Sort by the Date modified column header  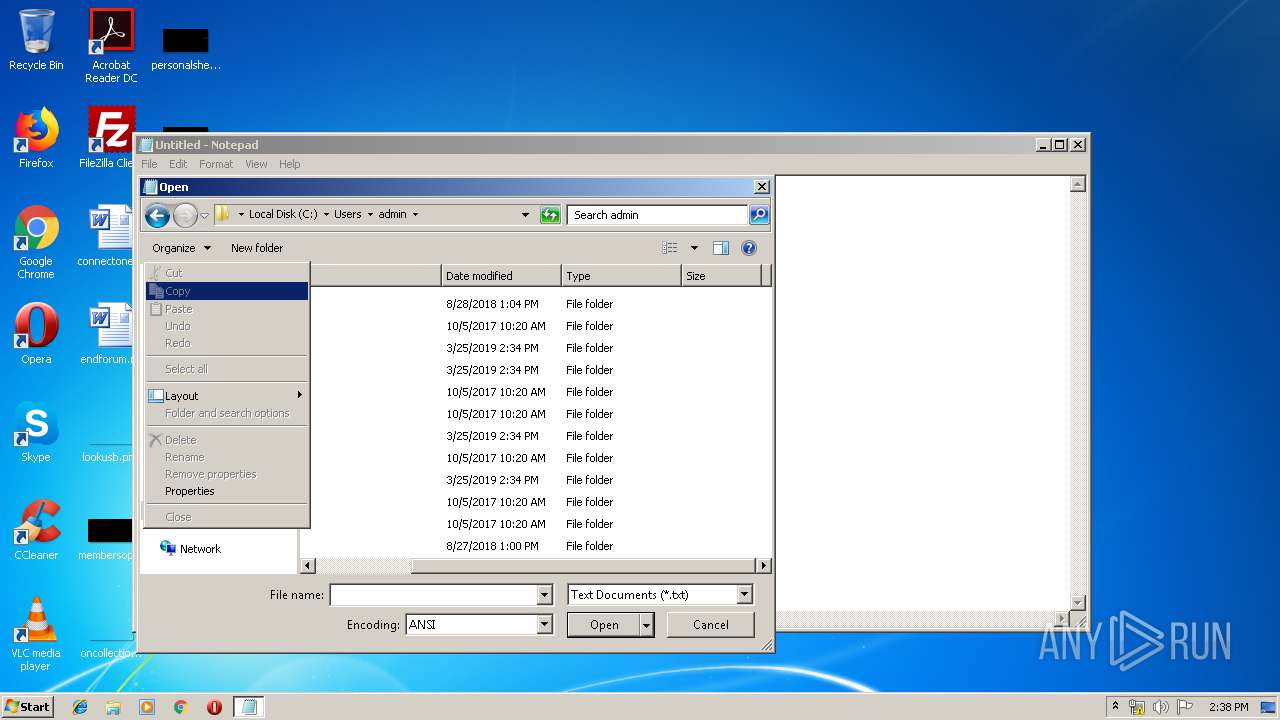501,276
